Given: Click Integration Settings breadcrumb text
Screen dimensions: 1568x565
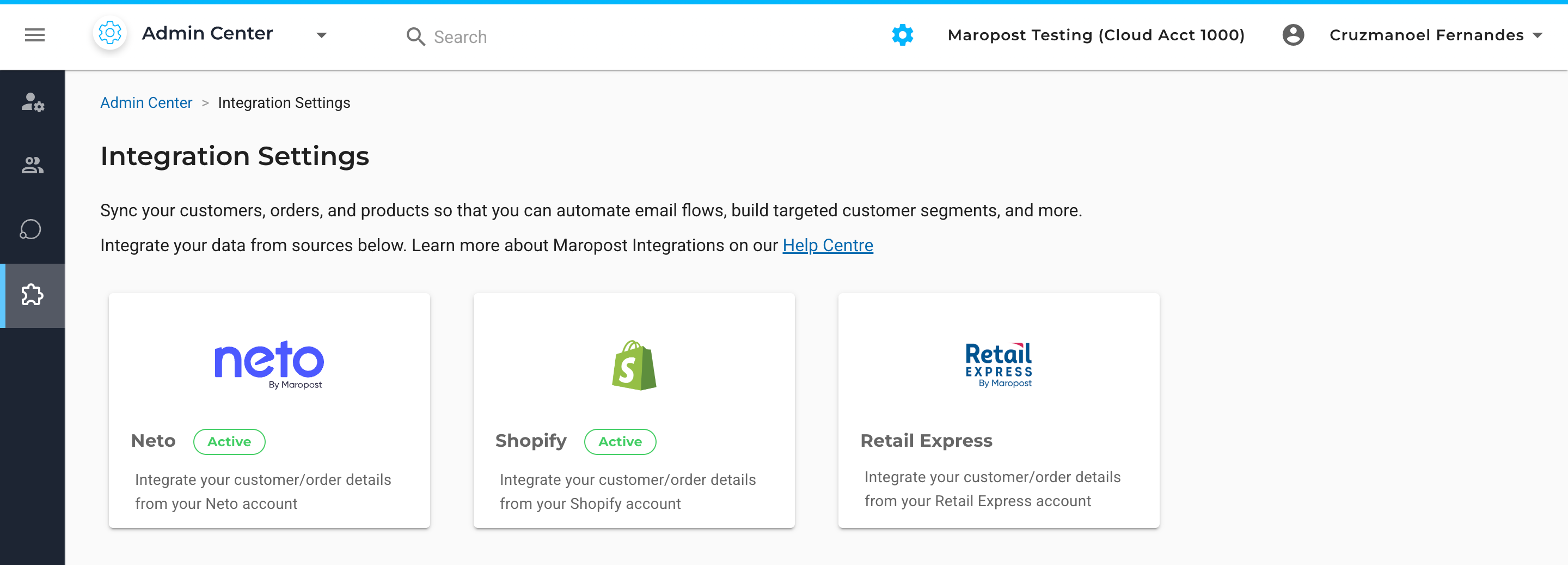Looking at the screenshot, I should pyautogui.click(x=284, y=103).
